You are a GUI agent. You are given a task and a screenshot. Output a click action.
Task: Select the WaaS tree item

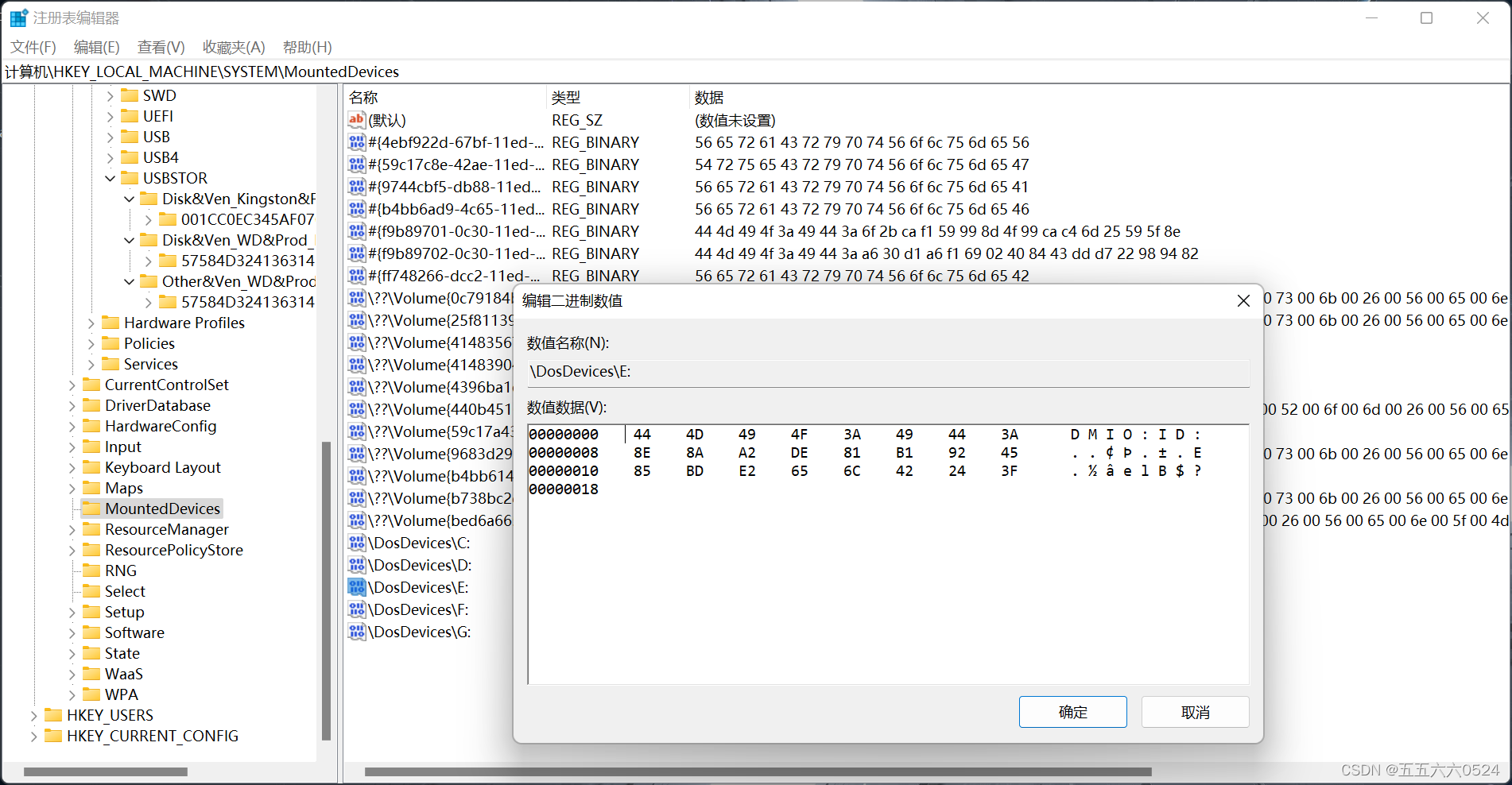point(124,674)
